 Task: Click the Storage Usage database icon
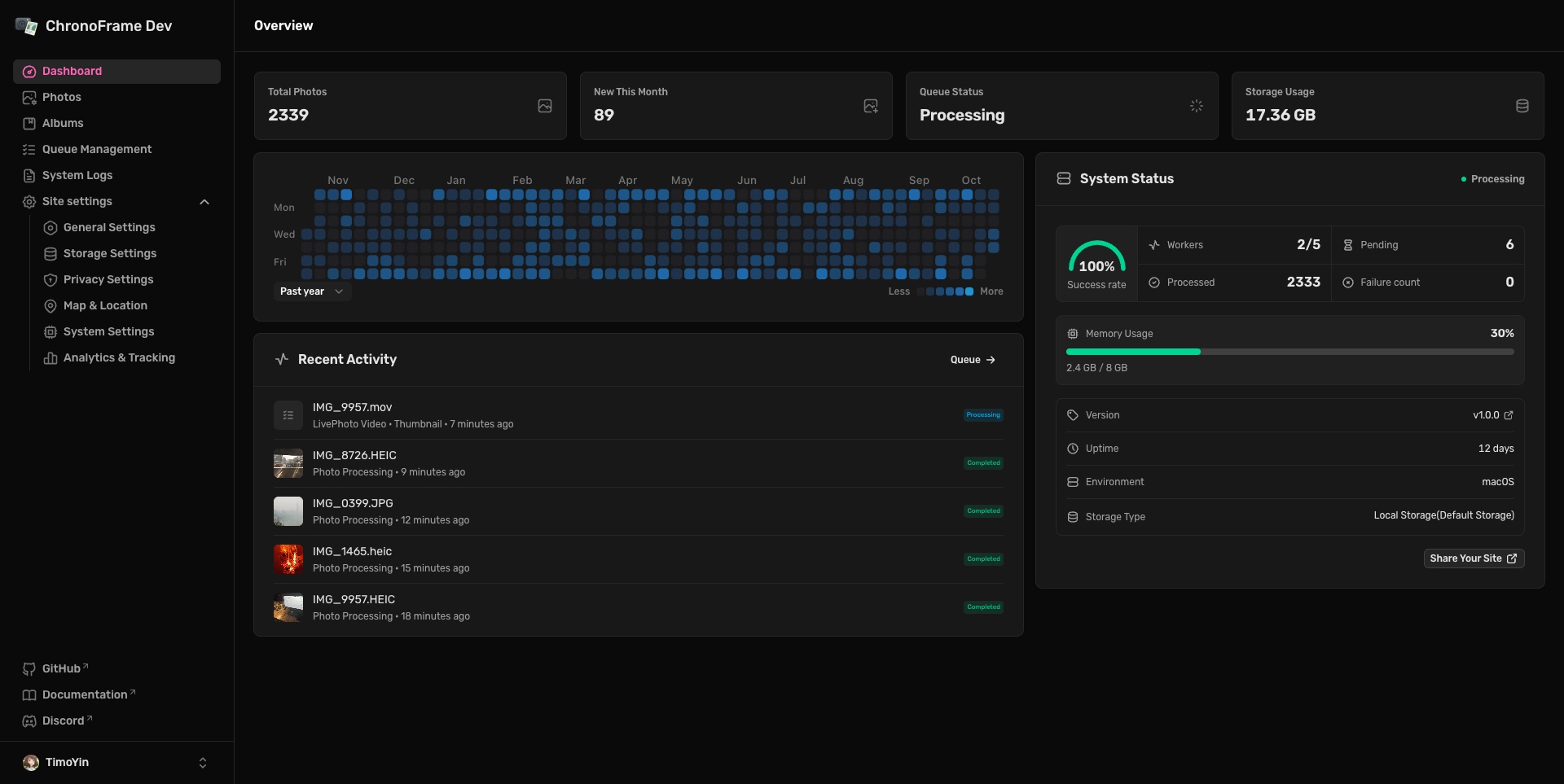(1522, 106)
